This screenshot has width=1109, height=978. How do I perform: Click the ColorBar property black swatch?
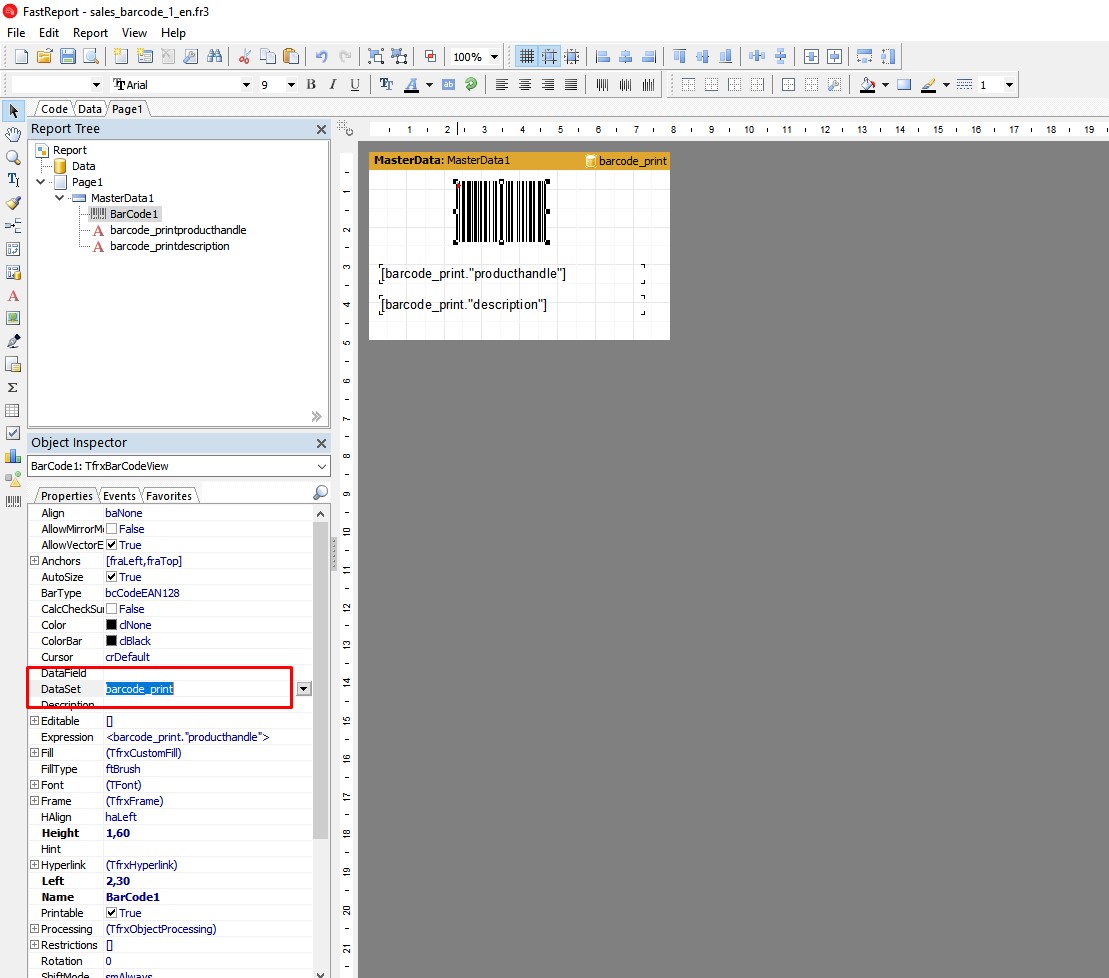pos(111,641)
